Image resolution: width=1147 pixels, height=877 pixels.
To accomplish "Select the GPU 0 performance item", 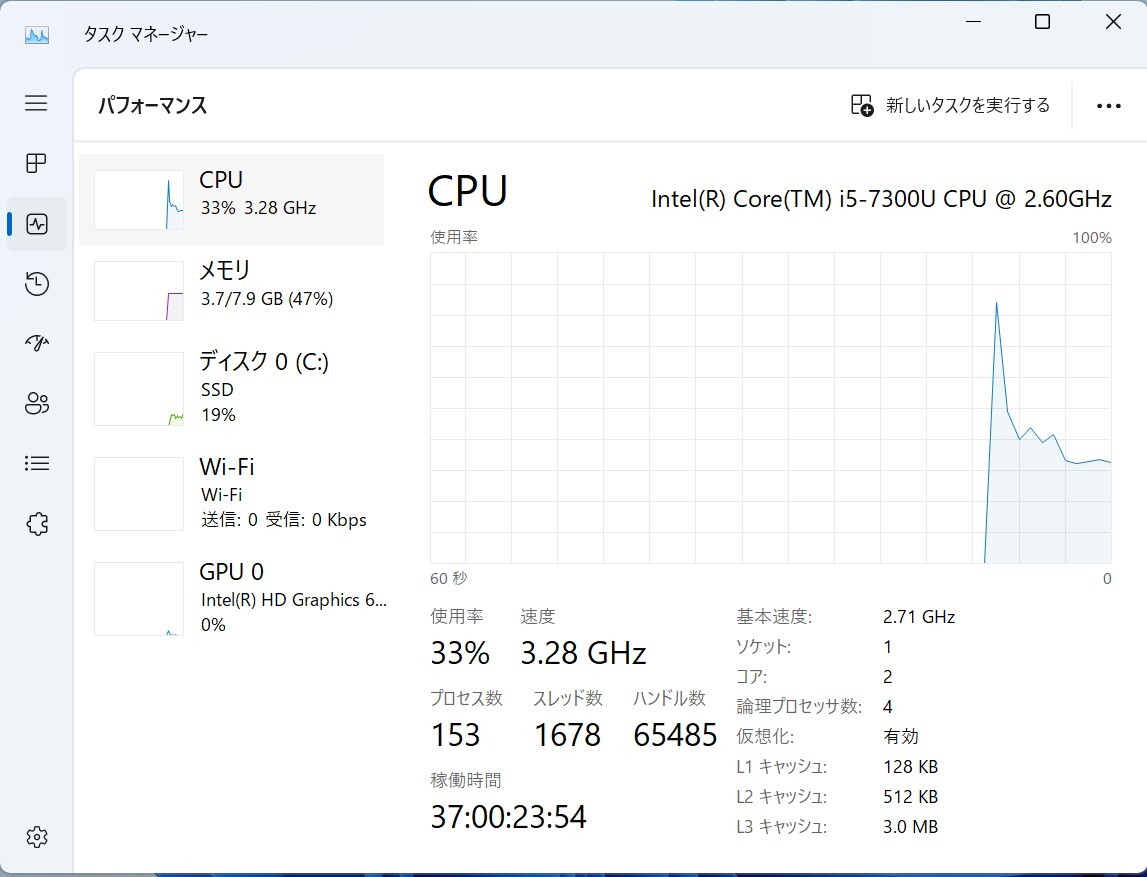I will [231, 598].
